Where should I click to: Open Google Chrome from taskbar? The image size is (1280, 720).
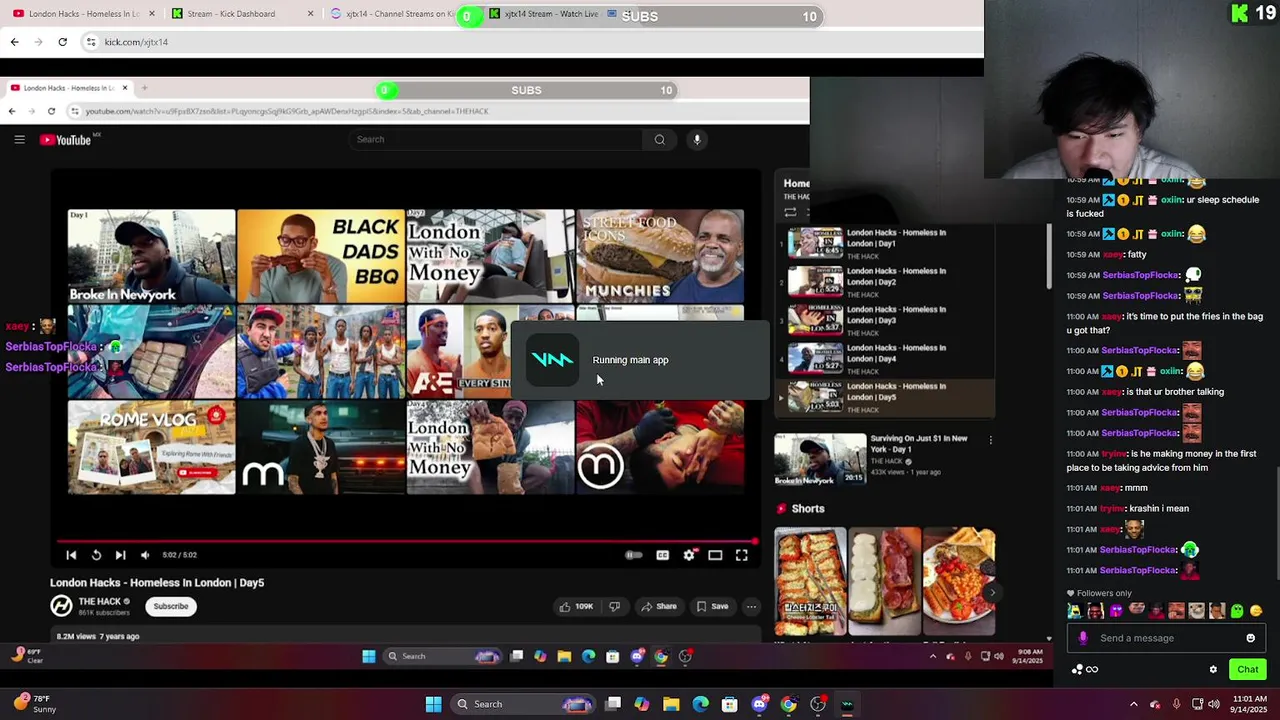pyautogui.click(x=788, y=704)
